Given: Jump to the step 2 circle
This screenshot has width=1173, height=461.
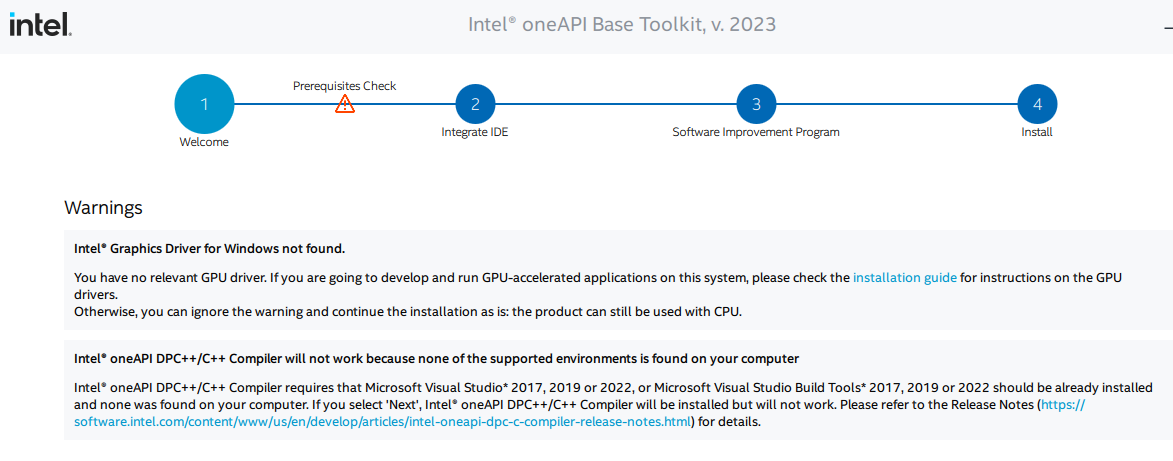Looking at the screenshot, I should click(x=475, y=104).
